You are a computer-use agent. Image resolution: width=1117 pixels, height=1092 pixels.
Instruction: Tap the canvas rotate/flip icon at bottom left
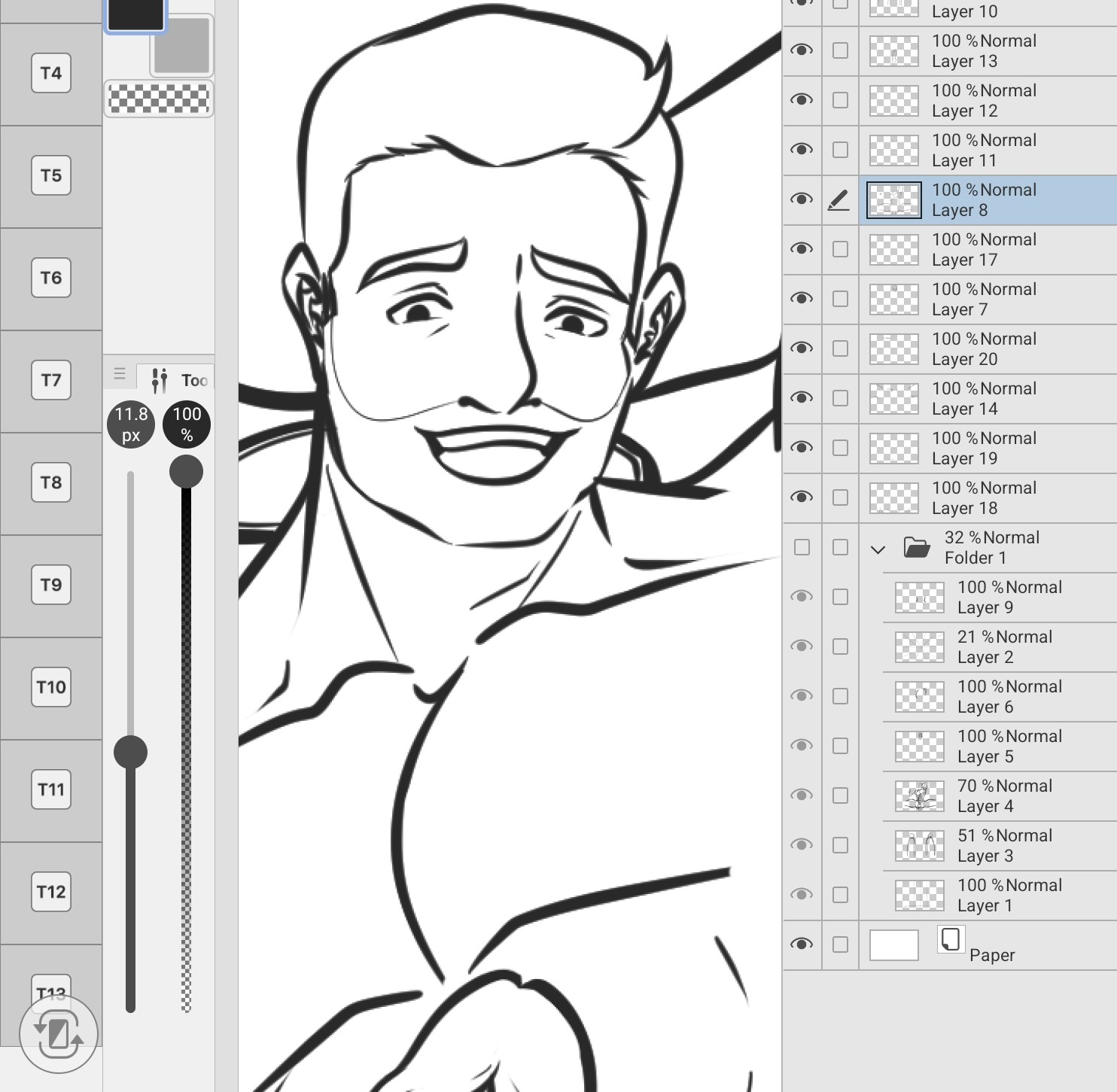(59, 1034)
